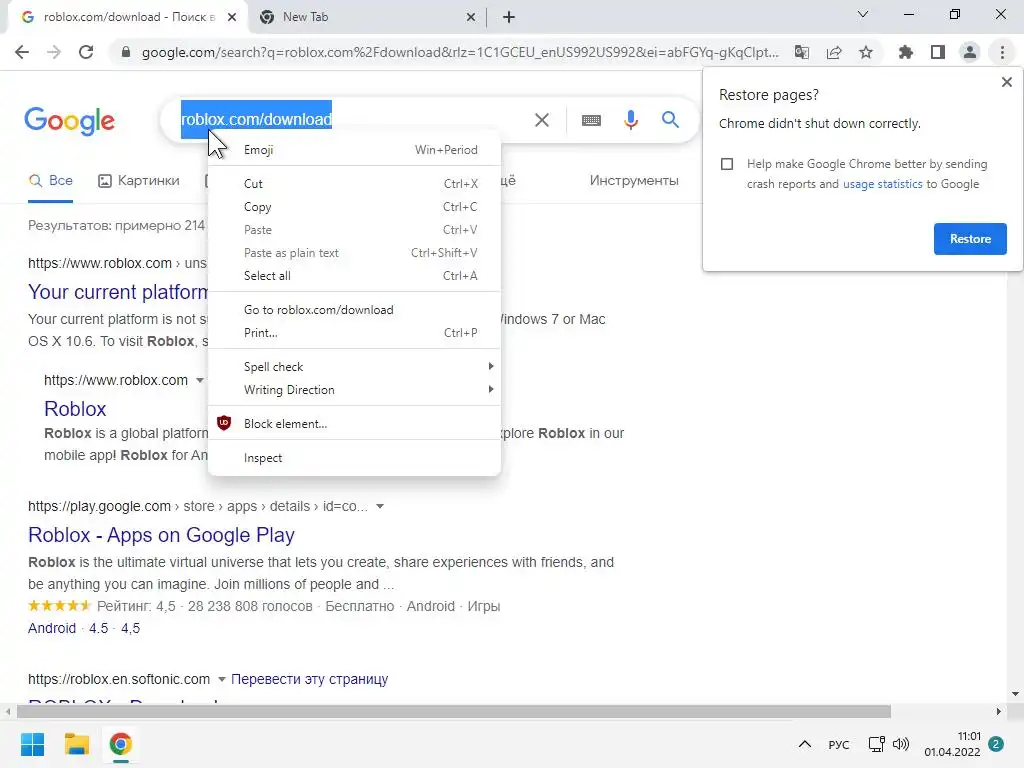
Task: Open the Windows Start button
Action: point(33,744)
